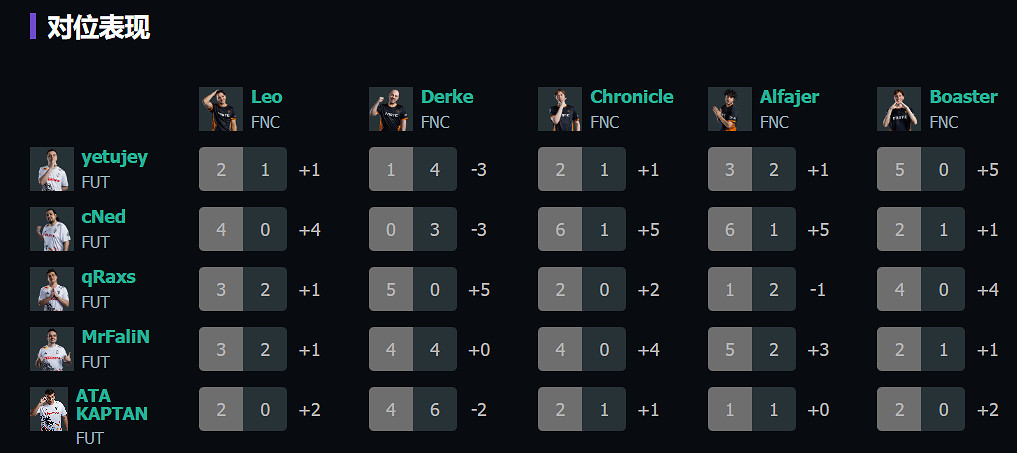Click ATA KAPTAN's player avatar photo
This screenshot has width=1017, height=453.
click(x=49, y=409)
